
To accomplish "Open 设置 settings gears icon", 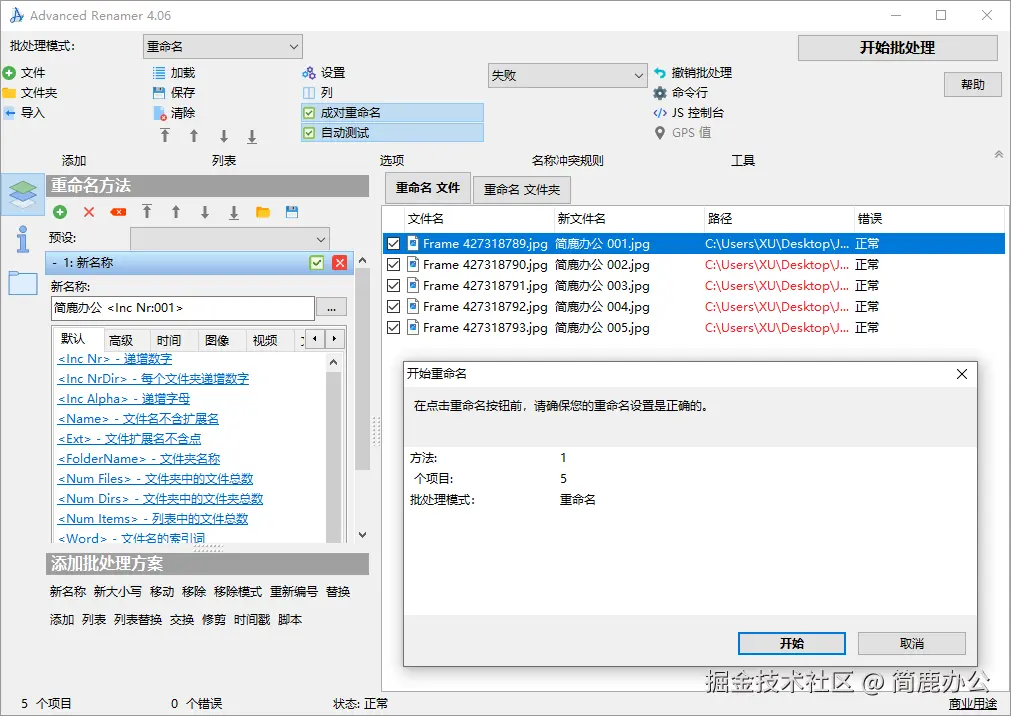I will pos(309,73).
